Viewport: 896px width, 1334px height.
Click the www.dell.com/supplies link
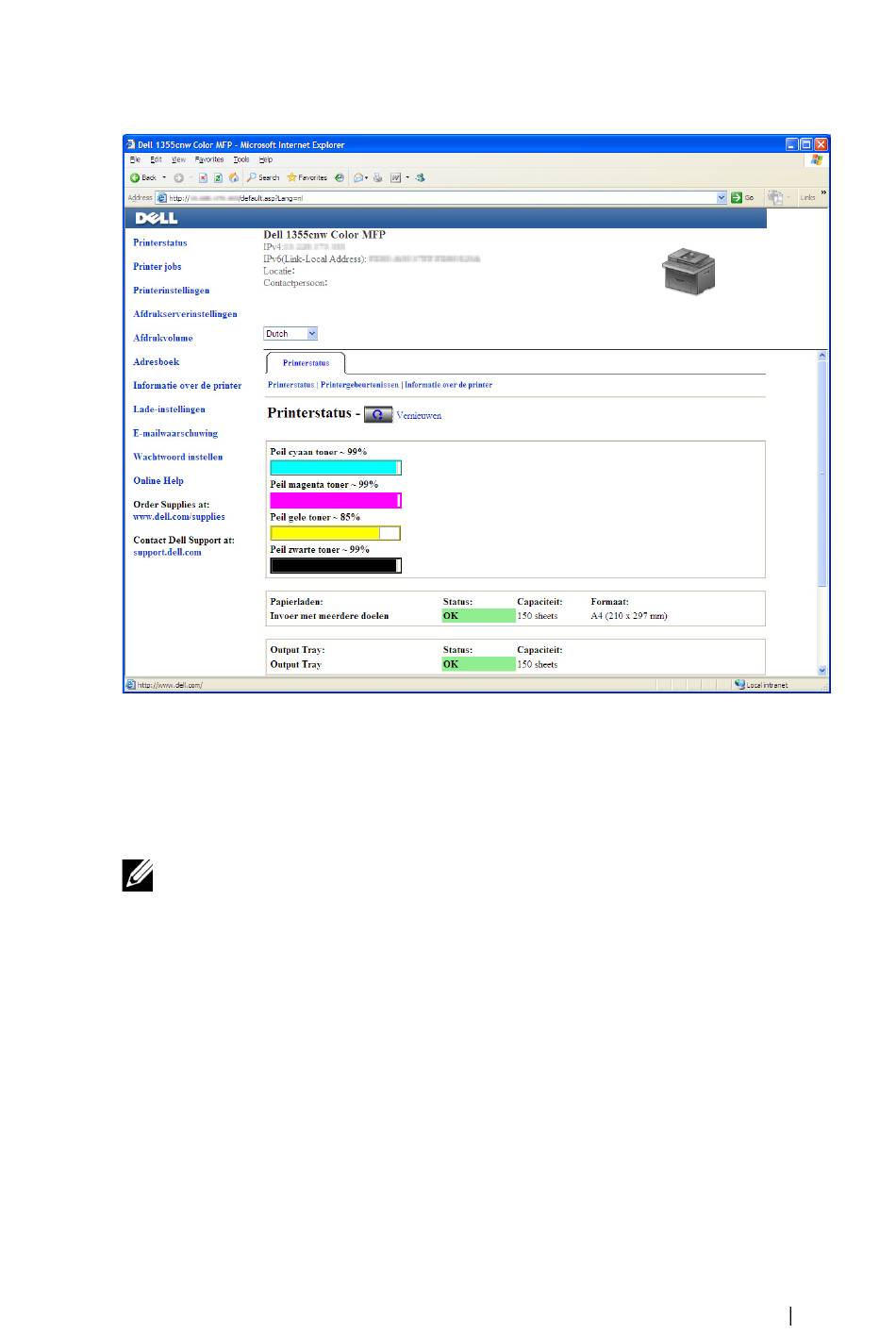[x=179, y=517]
